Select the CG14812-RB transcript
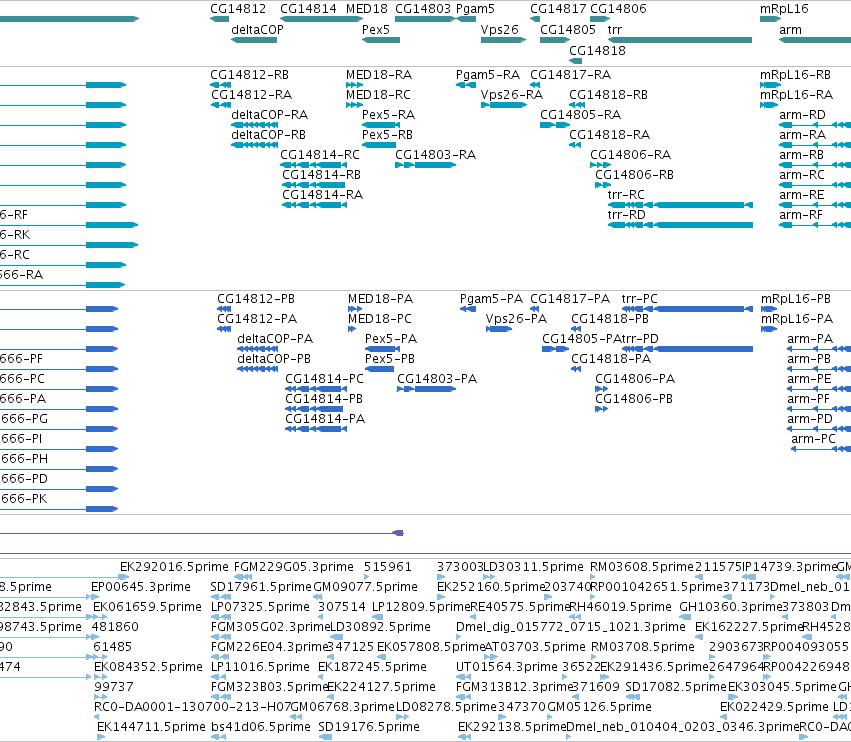Screen dimensions: 851x742 (220, 85)
